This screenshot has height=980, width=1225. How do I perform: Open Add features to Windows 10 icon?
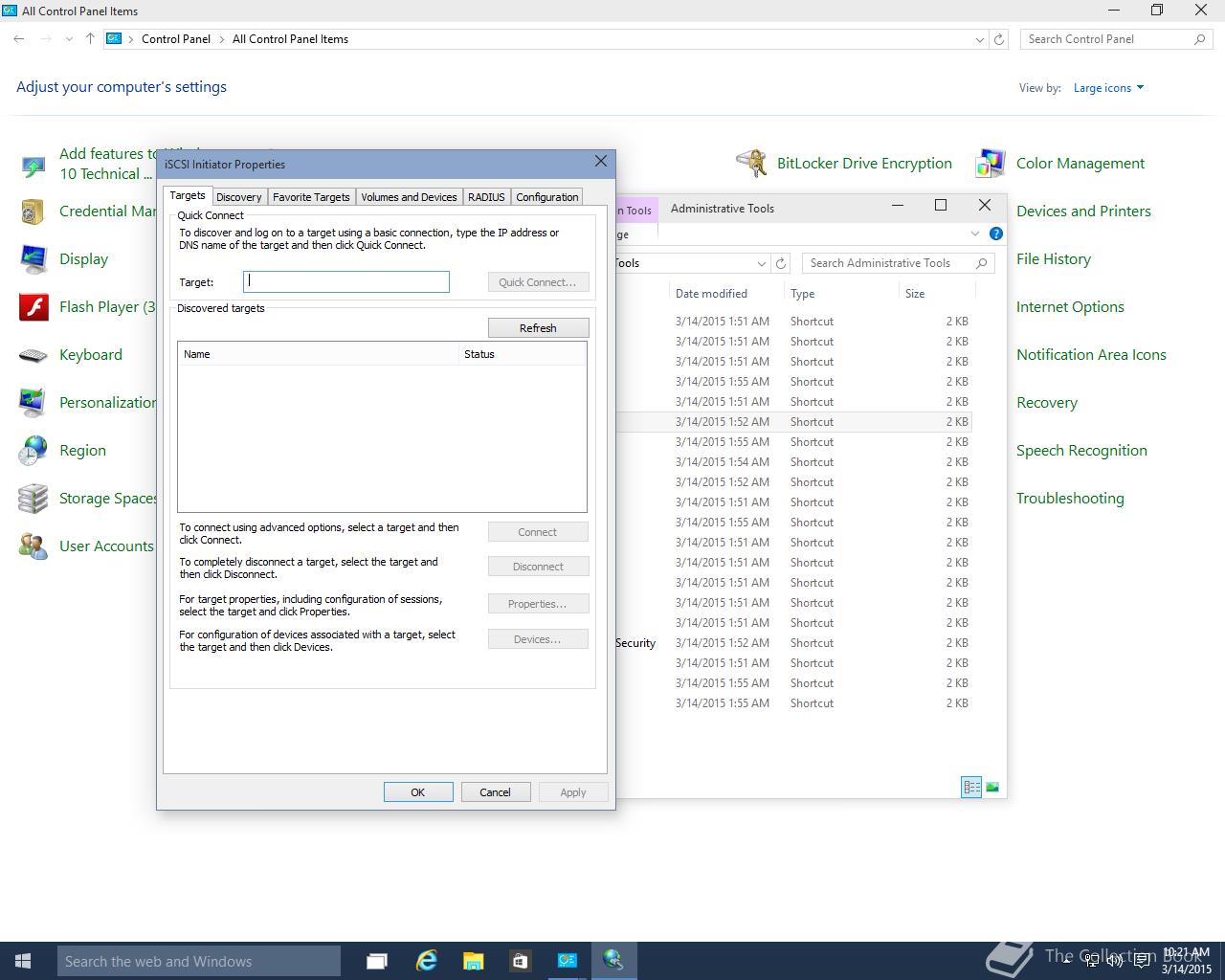(x=33, y=166)
